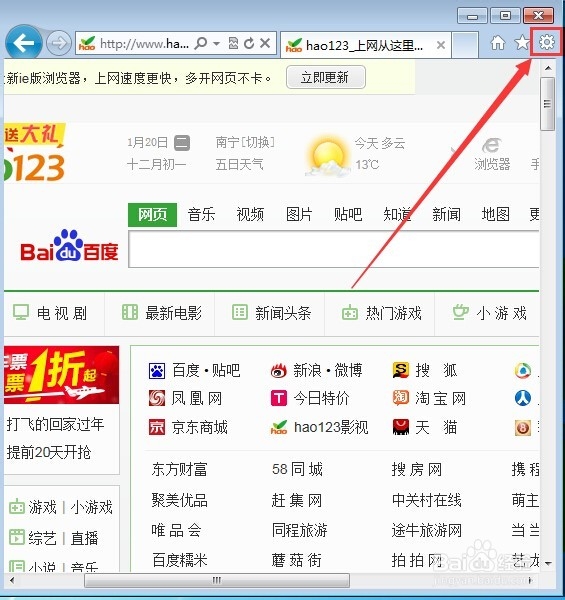Select the 网页 search tab
Screen dimensions: 565x600
pyautogui.click(x=152, y=215)
